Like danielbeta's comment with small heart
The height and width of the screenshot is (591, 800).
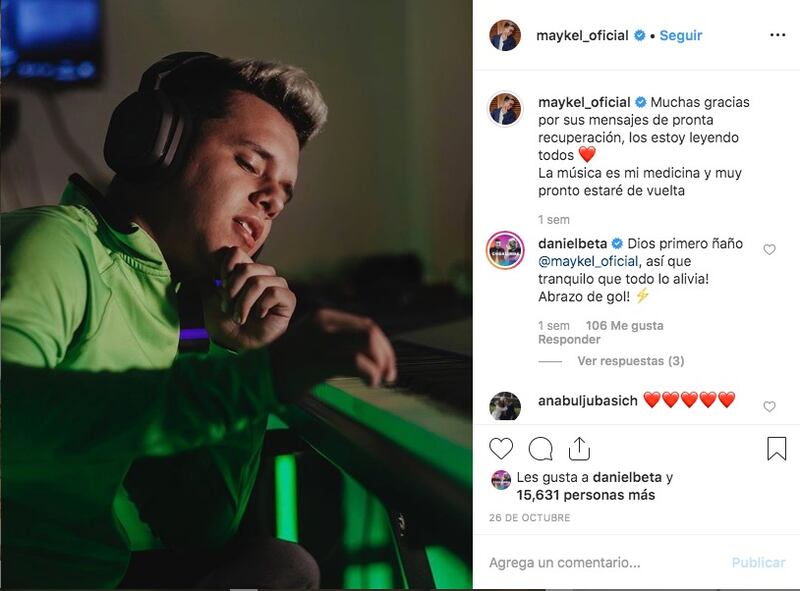tap(769, 250)
